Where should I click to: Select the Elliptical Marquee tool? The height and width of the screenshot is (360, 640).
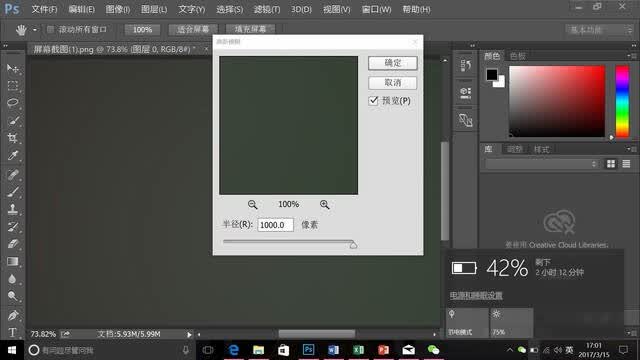pyautogui.click(x=13, y=103)
